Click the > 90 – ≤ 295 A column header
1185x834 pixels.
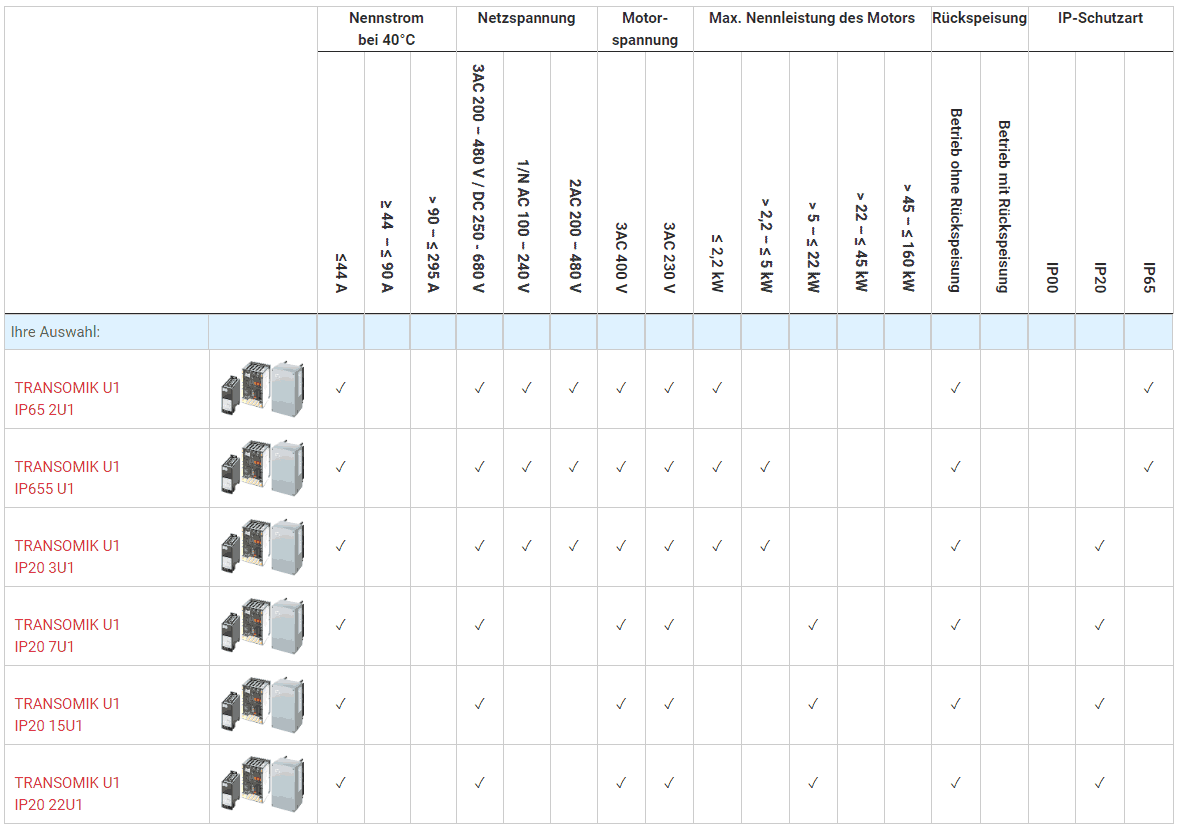point(433,245)
